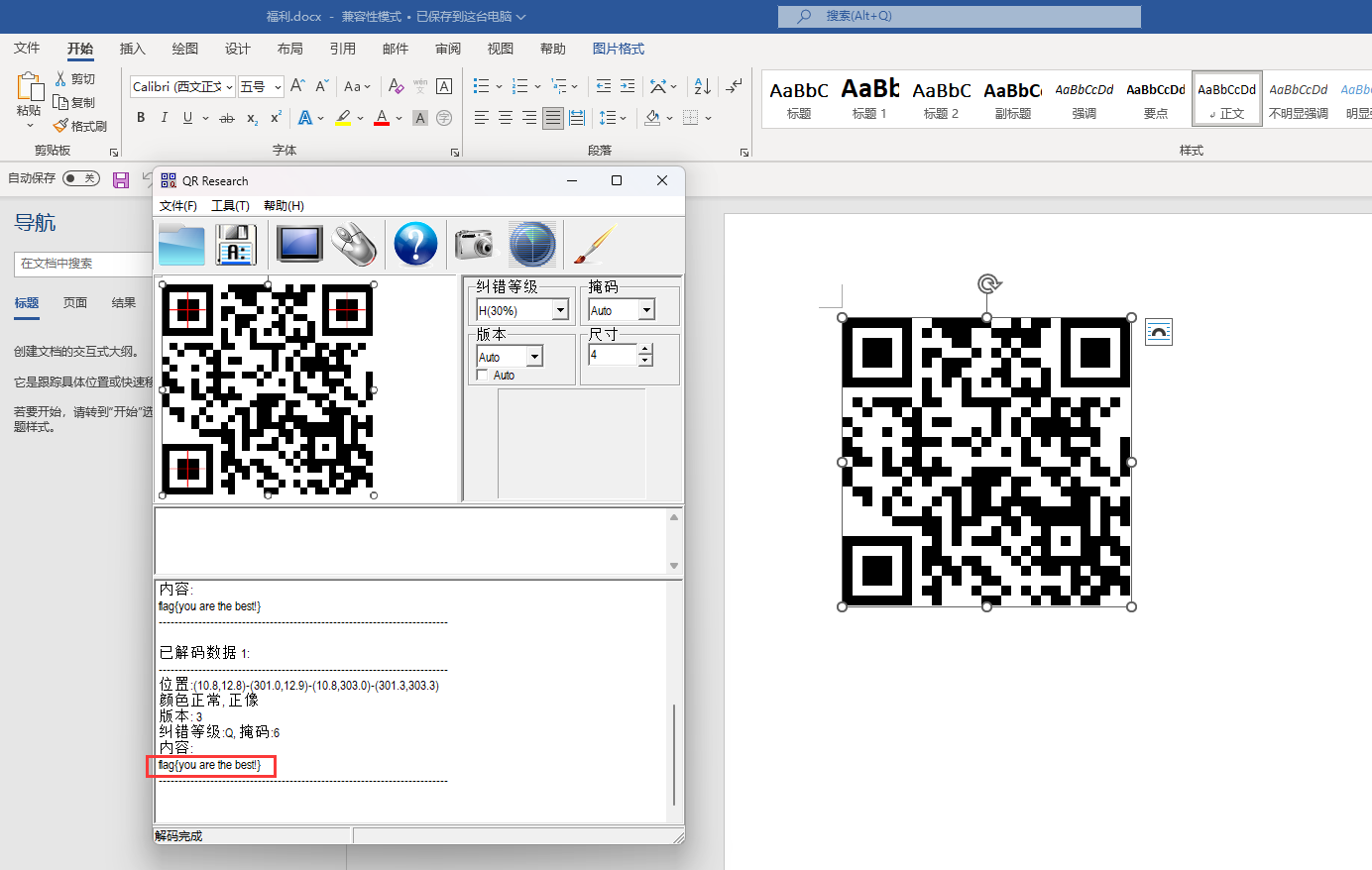Open shading fill color bucket
The image size is (1372, 870).
point(652,118)
